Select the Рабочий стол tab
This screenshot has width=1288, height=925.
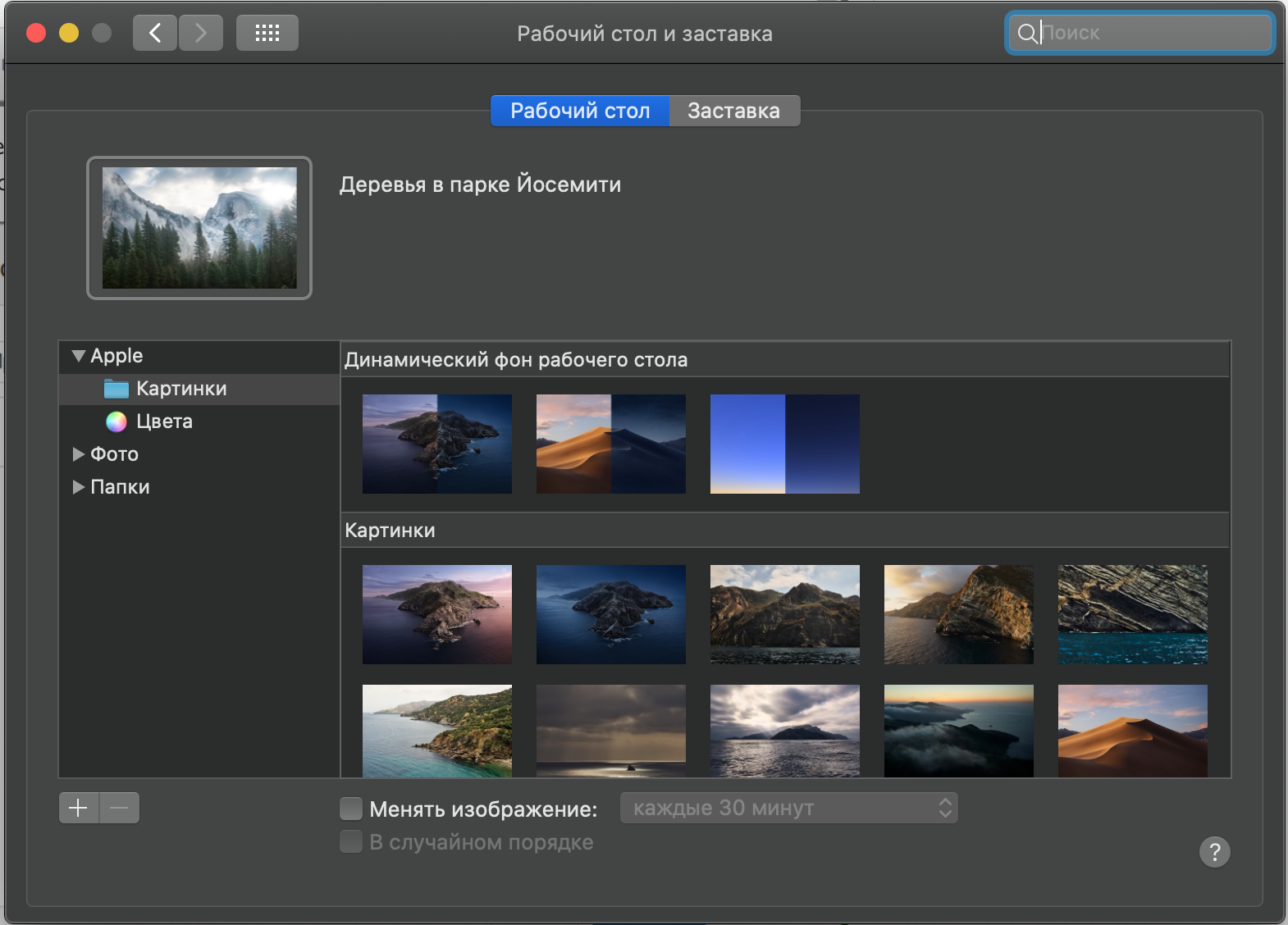(x=580, y=111)
